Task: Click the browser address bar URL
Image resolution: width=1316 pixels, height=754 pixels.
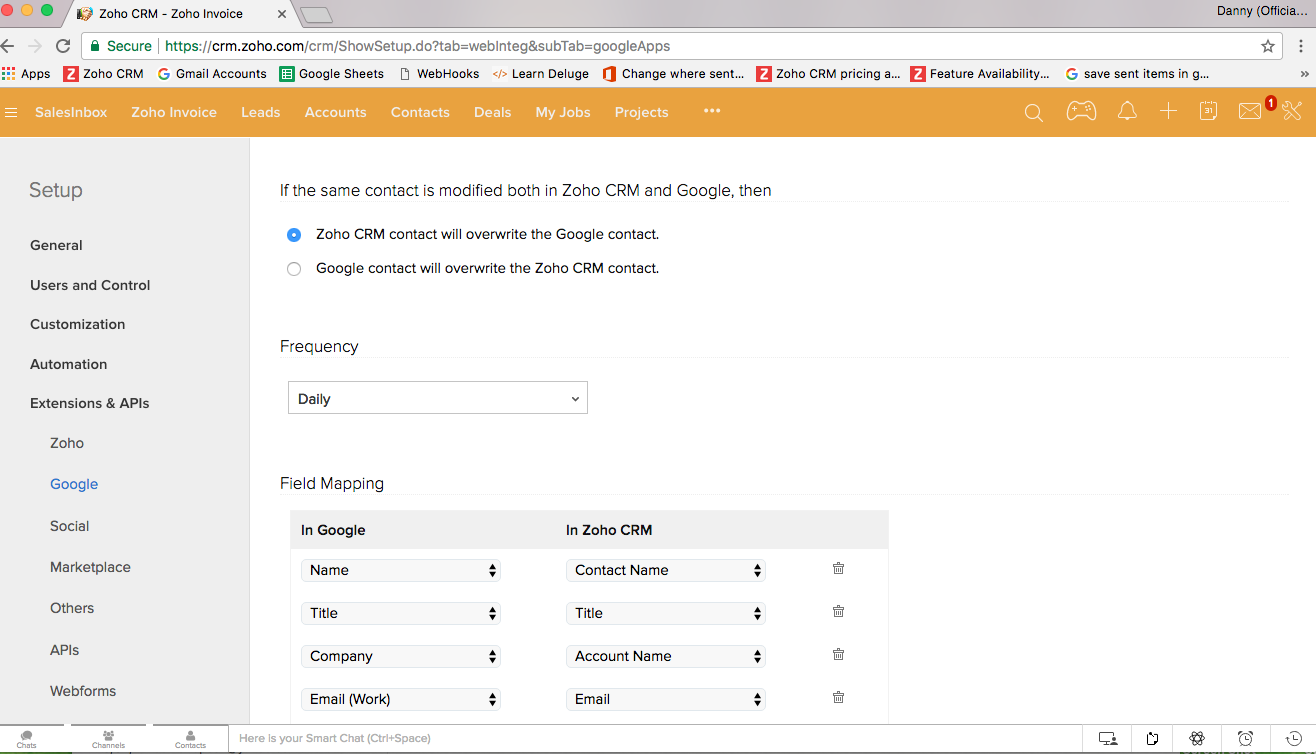Action: coord(417,46)
